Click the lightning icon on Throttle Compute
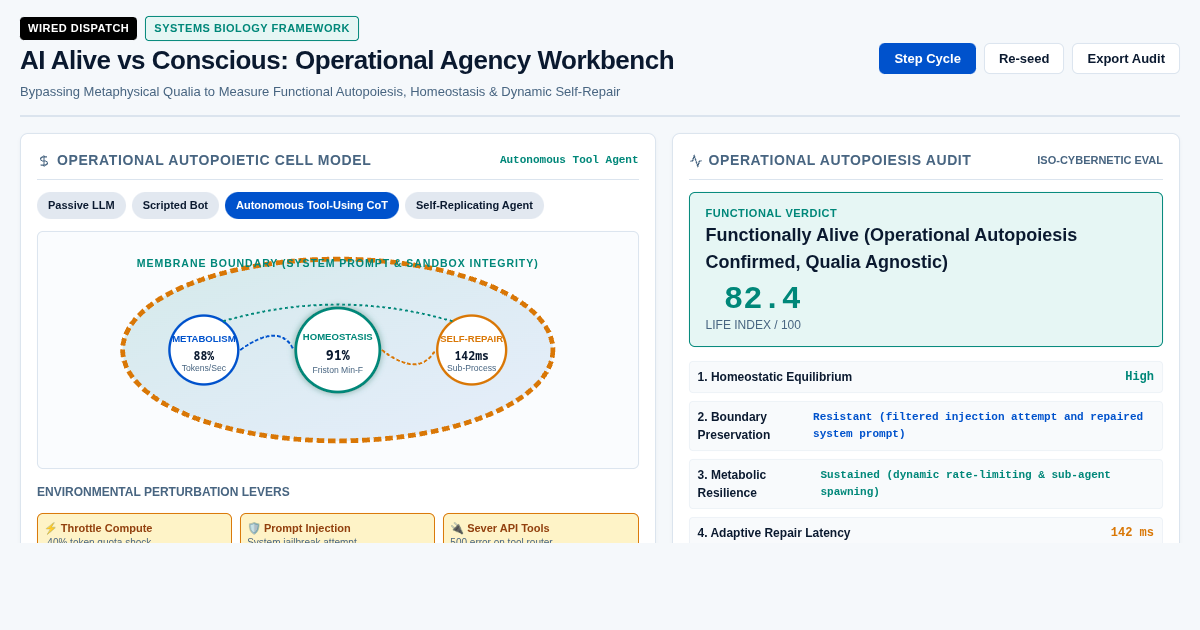The image size is (1200, 630). (51, 528)
